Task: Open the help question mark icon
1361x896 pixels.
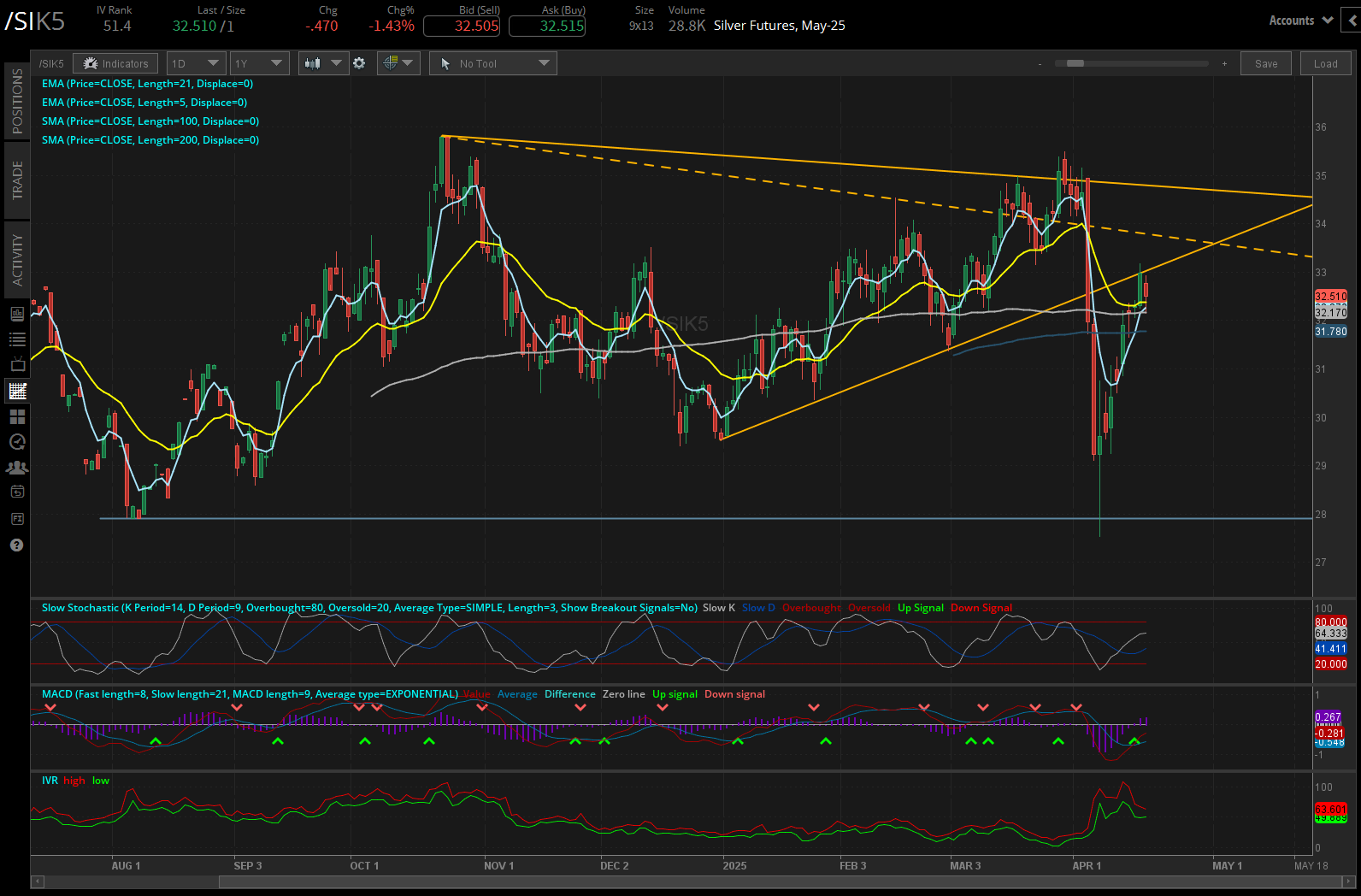Action: tap(17, 545)
